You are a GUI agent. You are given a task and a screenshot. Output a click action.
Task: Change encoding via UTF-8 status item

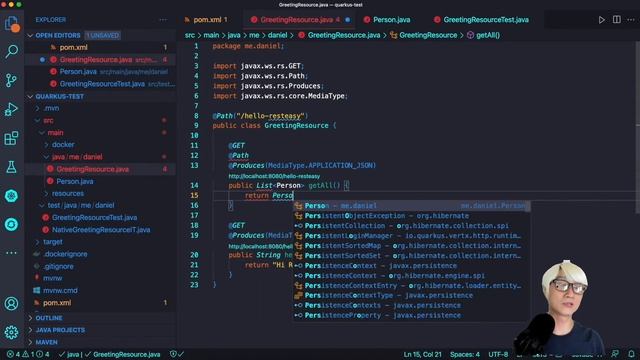[498, 354]
